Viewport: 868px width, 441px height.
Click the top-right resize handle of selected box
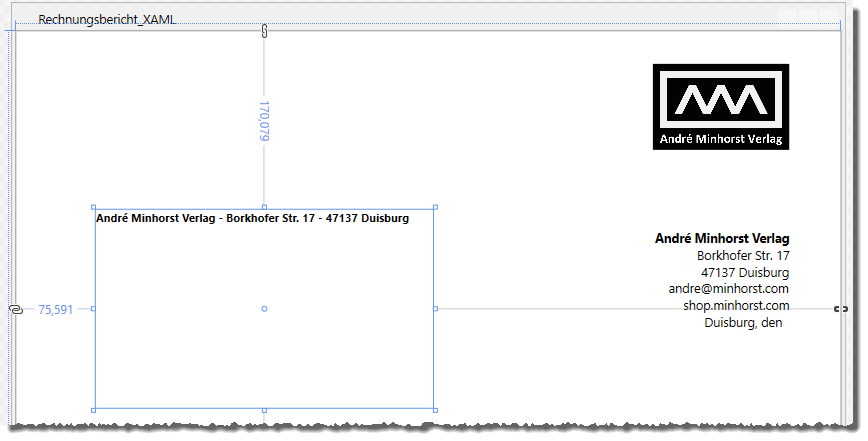point(435,208)
